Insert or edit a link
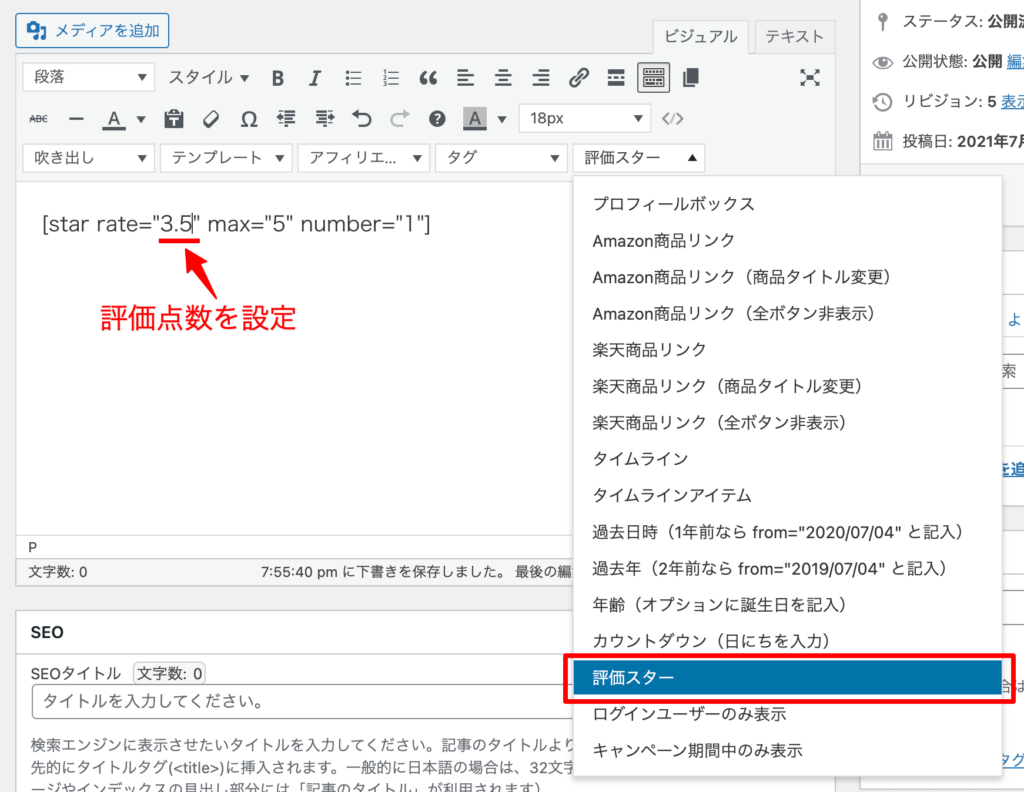Screen dimensions: 1024x792 (x=579, y=78)
